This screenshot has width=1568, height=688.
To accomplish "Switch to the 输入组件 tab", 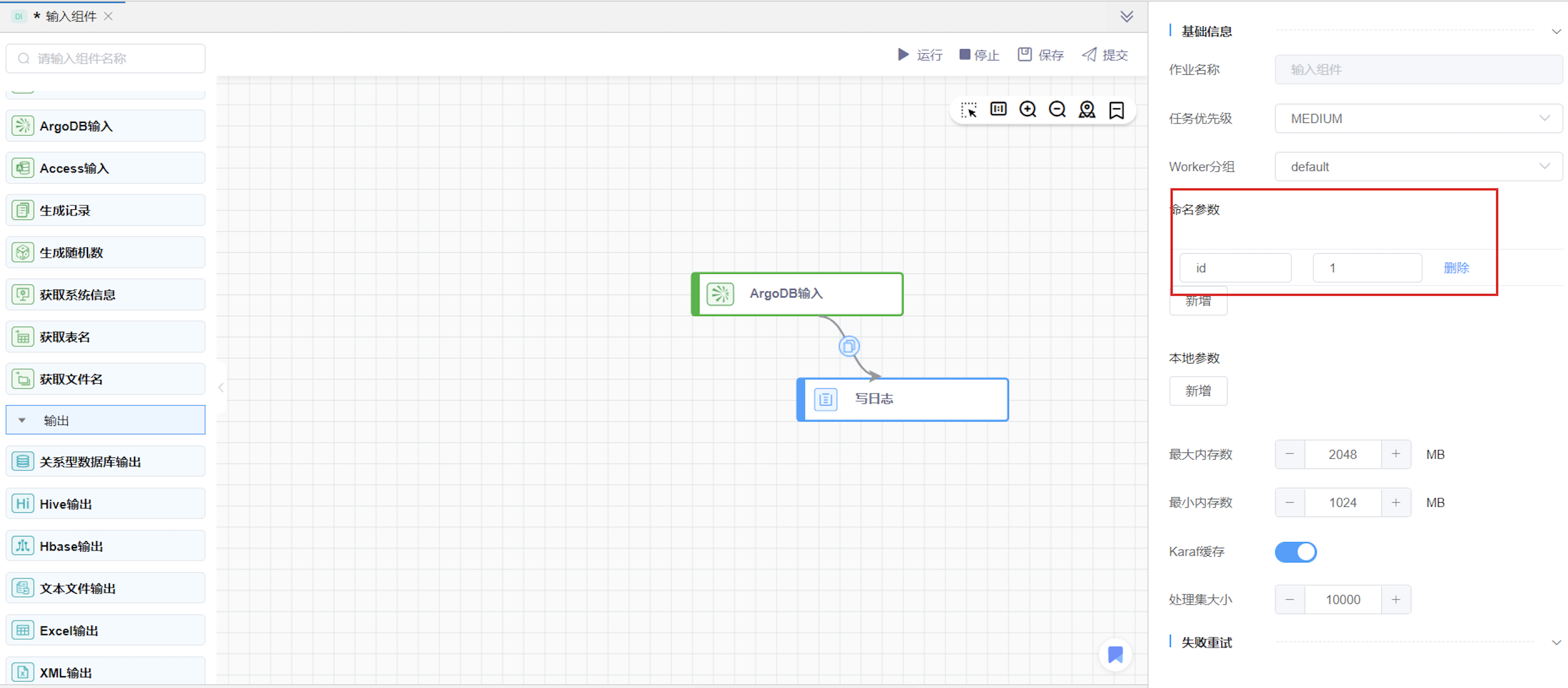I will point(70,16).
